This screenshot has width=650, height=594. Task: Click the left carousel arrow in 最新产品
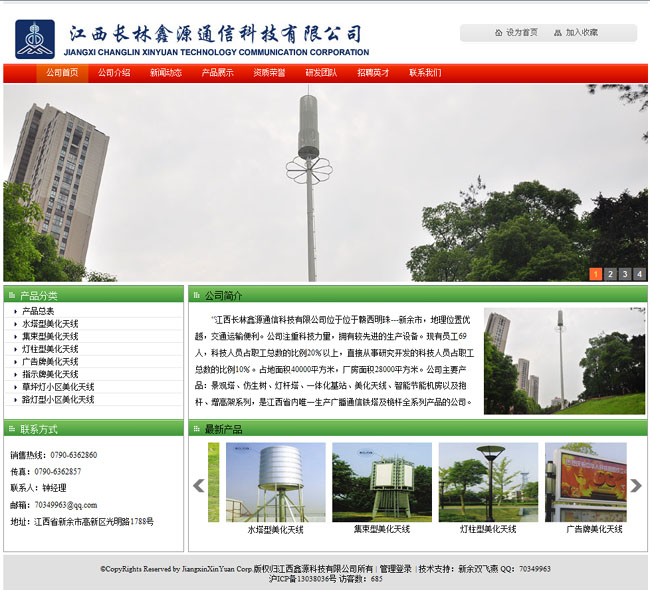[x=198, y=486]
